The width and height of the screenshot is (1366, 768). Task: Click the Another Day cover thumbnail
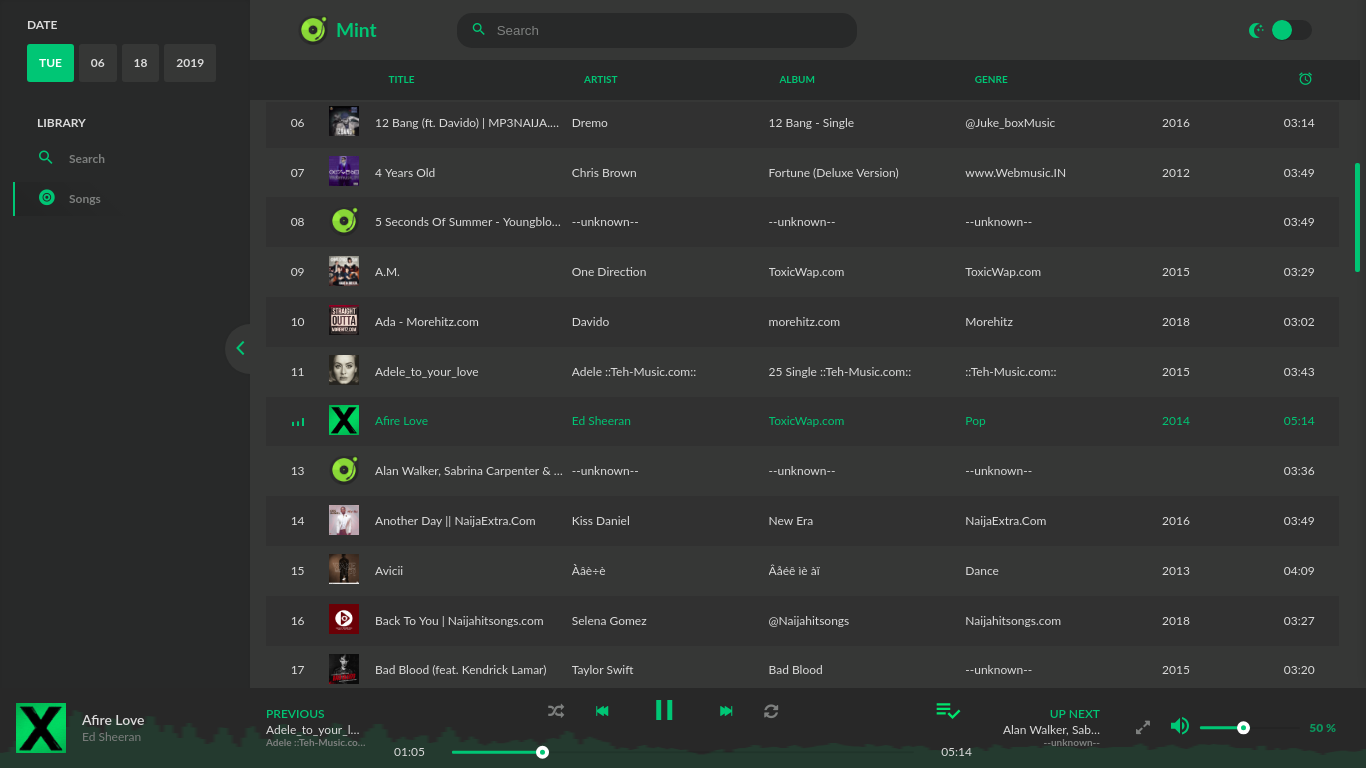coord(344,520)
